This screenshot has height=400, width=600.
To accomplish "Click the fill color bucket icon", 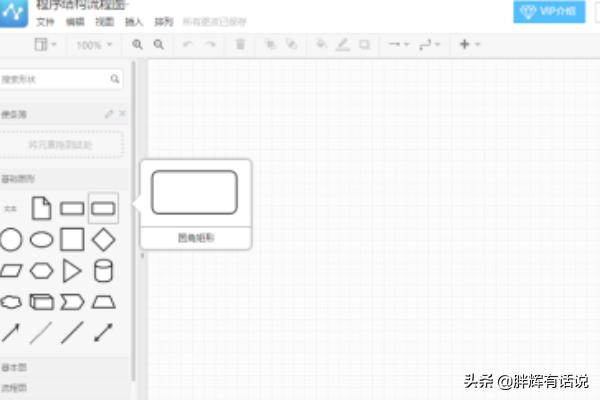I will pos(321,44).
